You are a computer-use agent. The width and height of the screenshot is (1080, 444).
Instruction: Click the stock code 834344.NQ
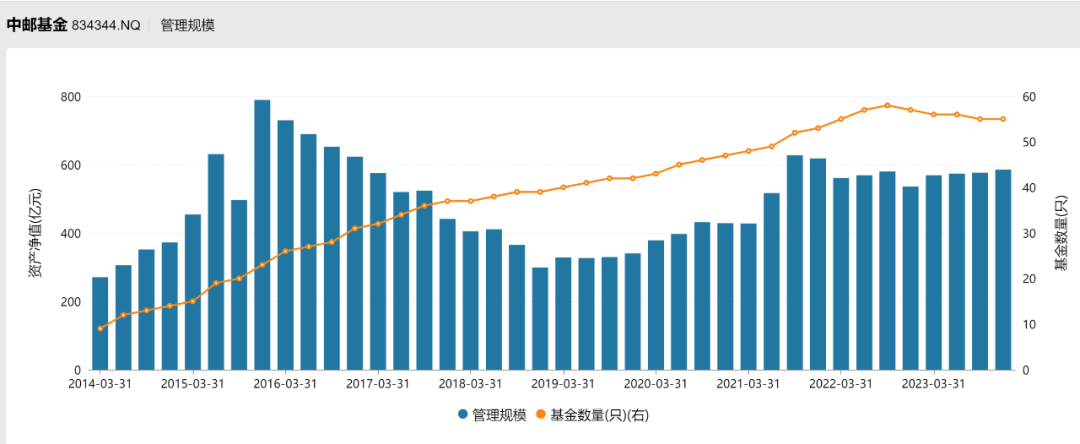pyautogui.click(x=106, y=25)
